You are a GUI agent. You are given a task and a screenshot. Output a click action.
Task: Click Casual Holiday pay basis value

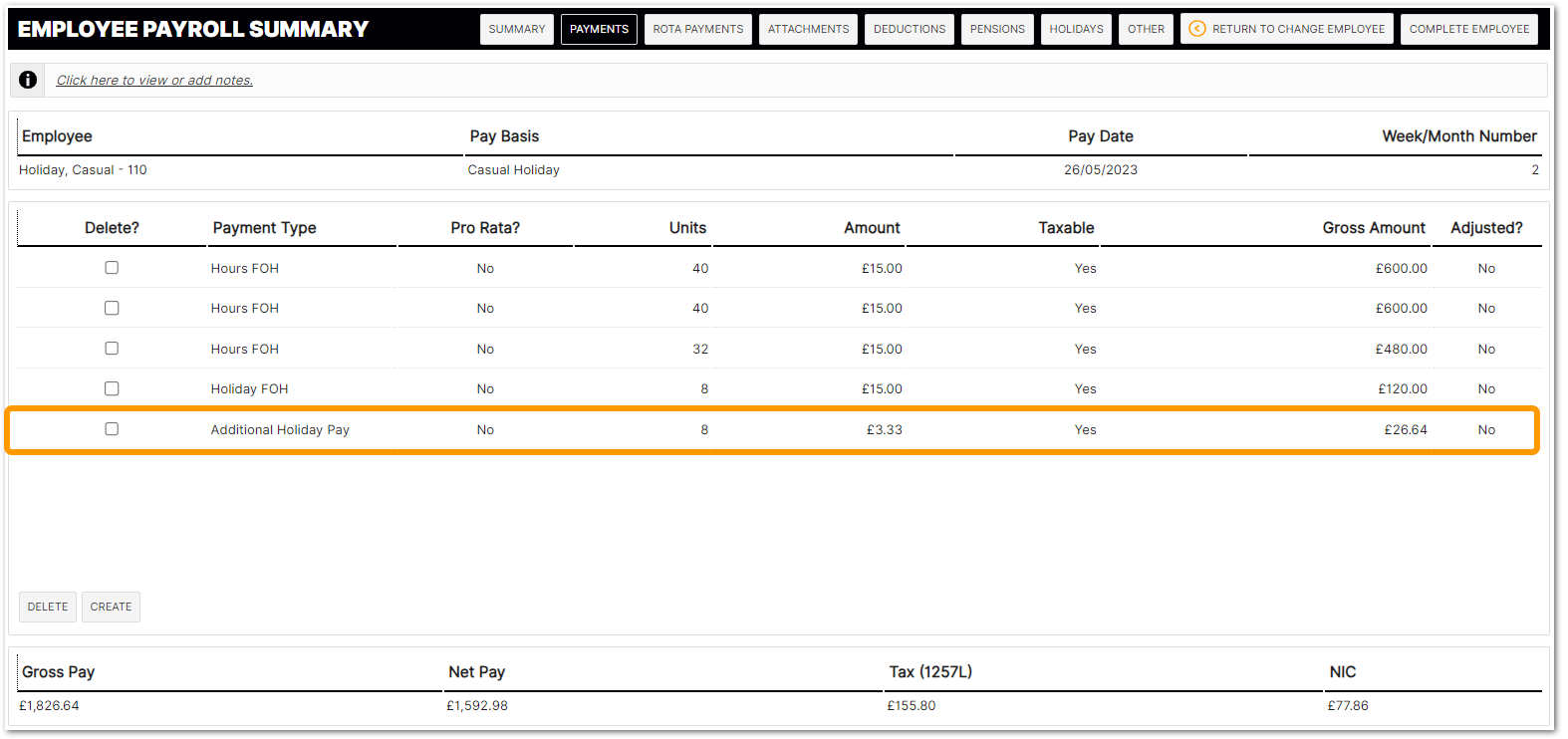pos(514,170)
